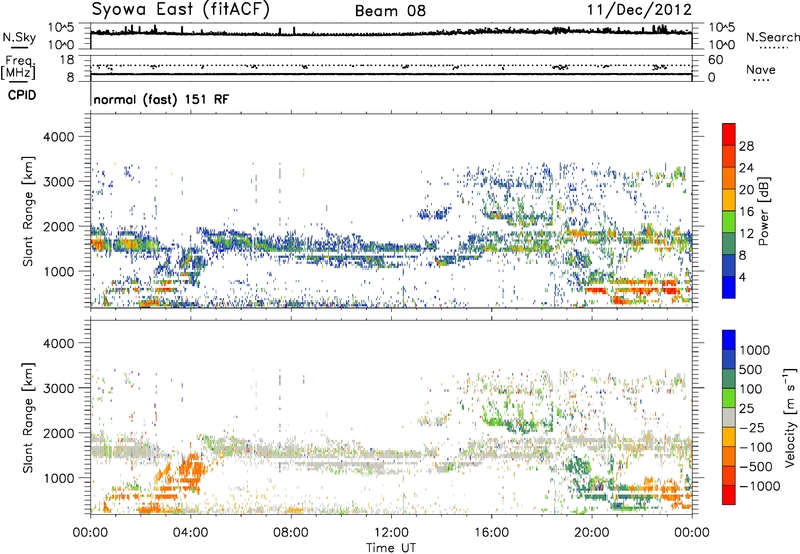Click the 'N.Search' legend label

pos(773,37)
